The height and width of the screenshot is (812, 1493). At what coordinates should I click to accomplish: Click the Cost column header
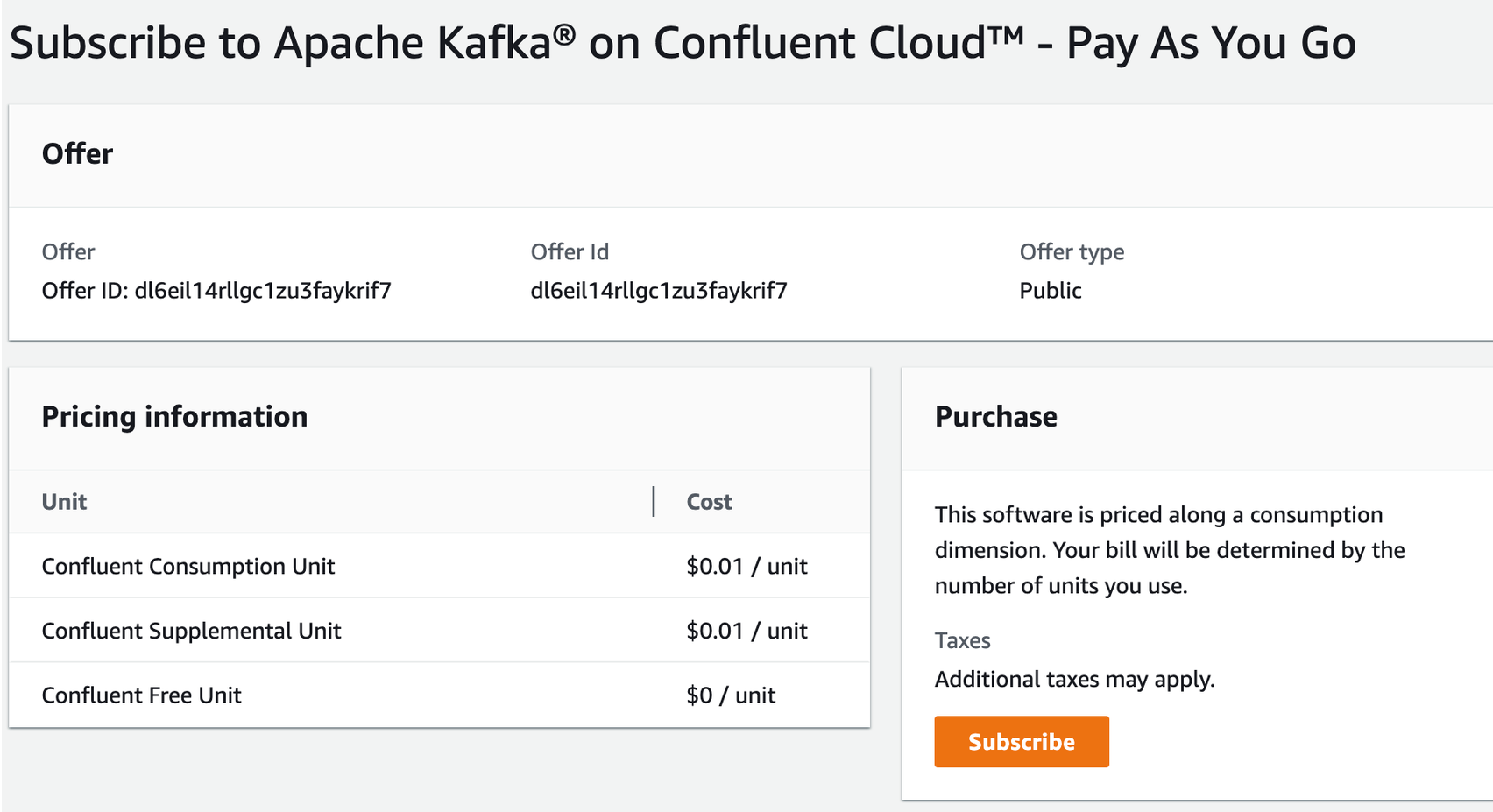707,501
